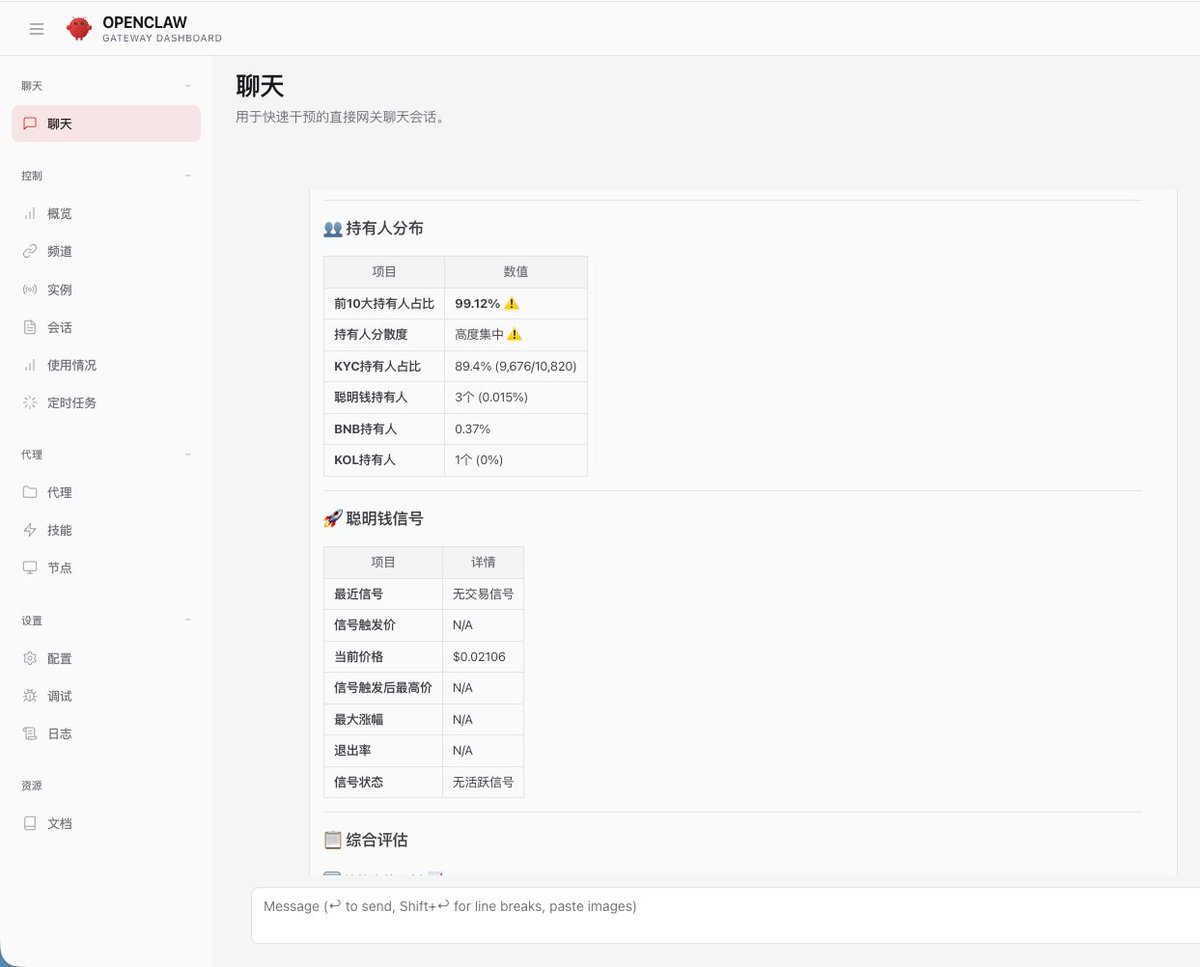The height and width of the screenshot is (967, 1200).
Task: Click the lightning icon beside 技能
Action: point(30,530)
